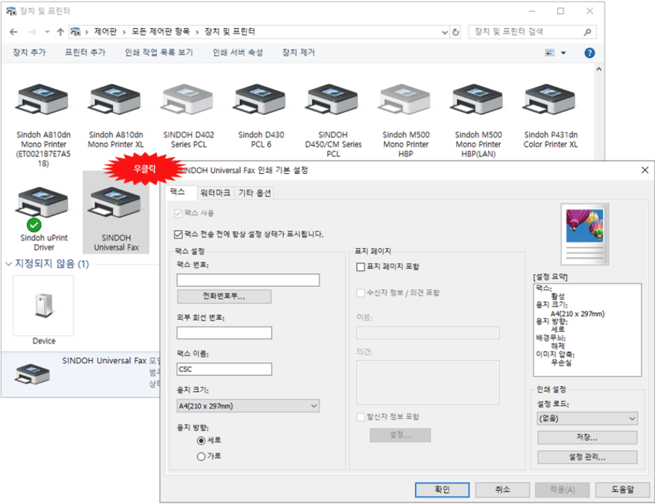Close the SINDOH Universal Fax settings dialog
Screen dimensions: 655x504
click(x=645, y=170)
